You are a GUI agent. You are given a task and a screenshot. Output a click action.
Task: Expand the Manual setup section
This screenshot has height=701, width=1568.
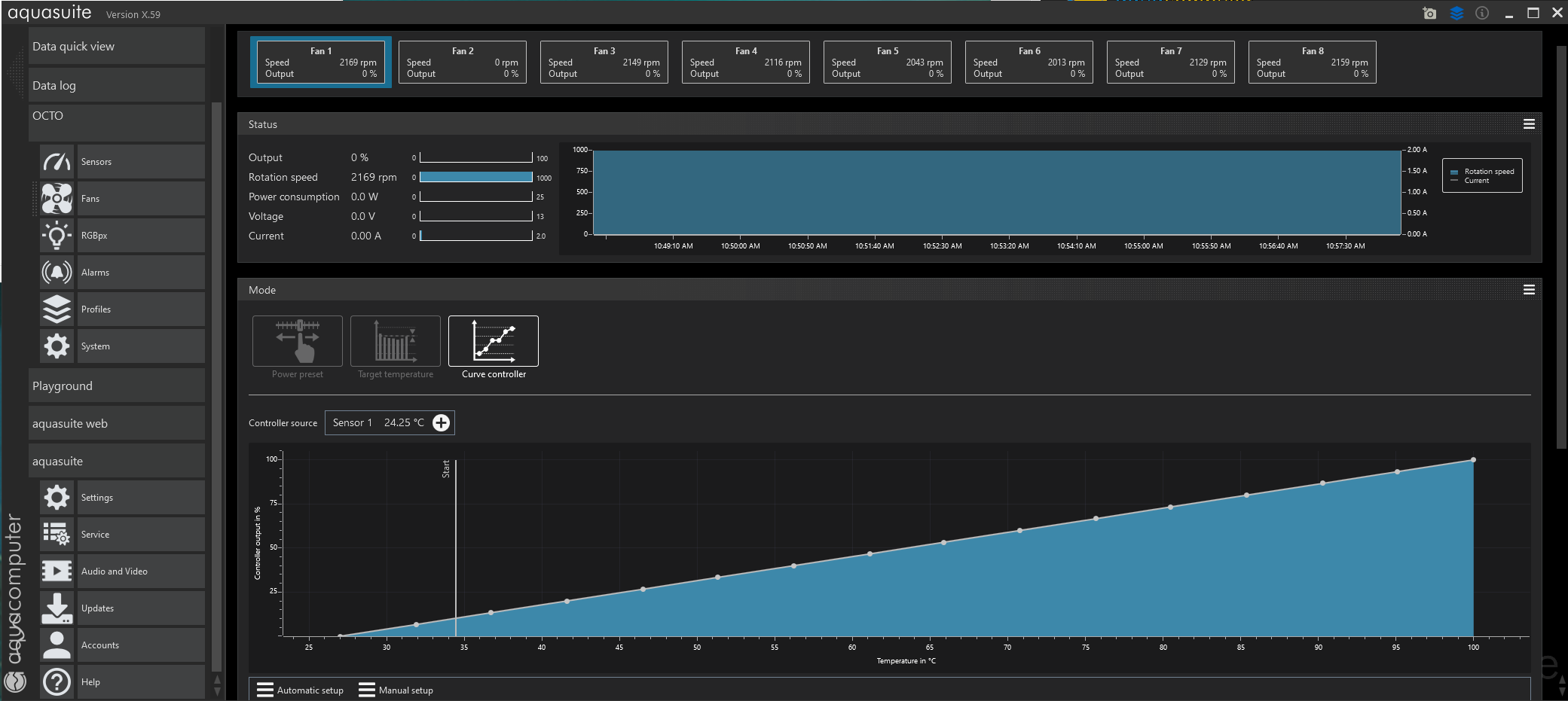point(396,690)
